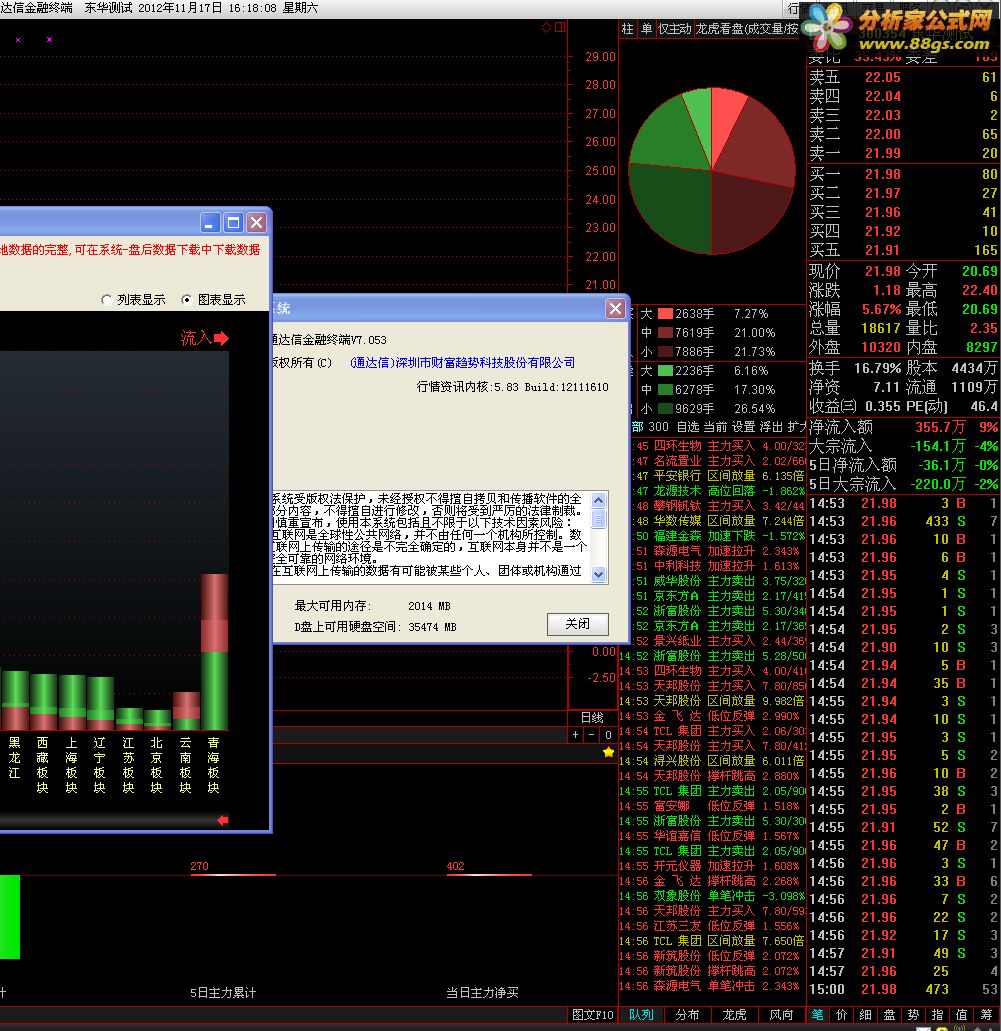
Task: Click the pie chart in 龙虎看盘
Action: (712, 171)
